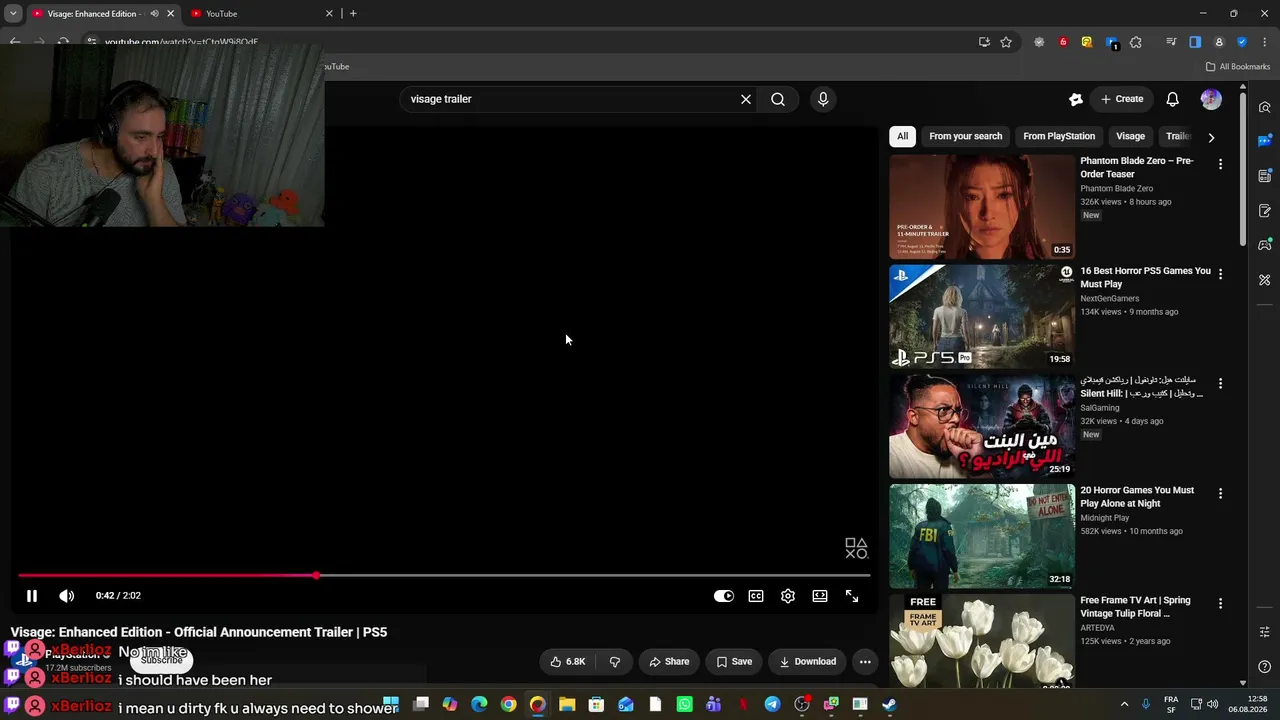Open the Silent Hill SalGaming video thumbnail
The width and height of the screenshot is (1280, 720).
982,427
